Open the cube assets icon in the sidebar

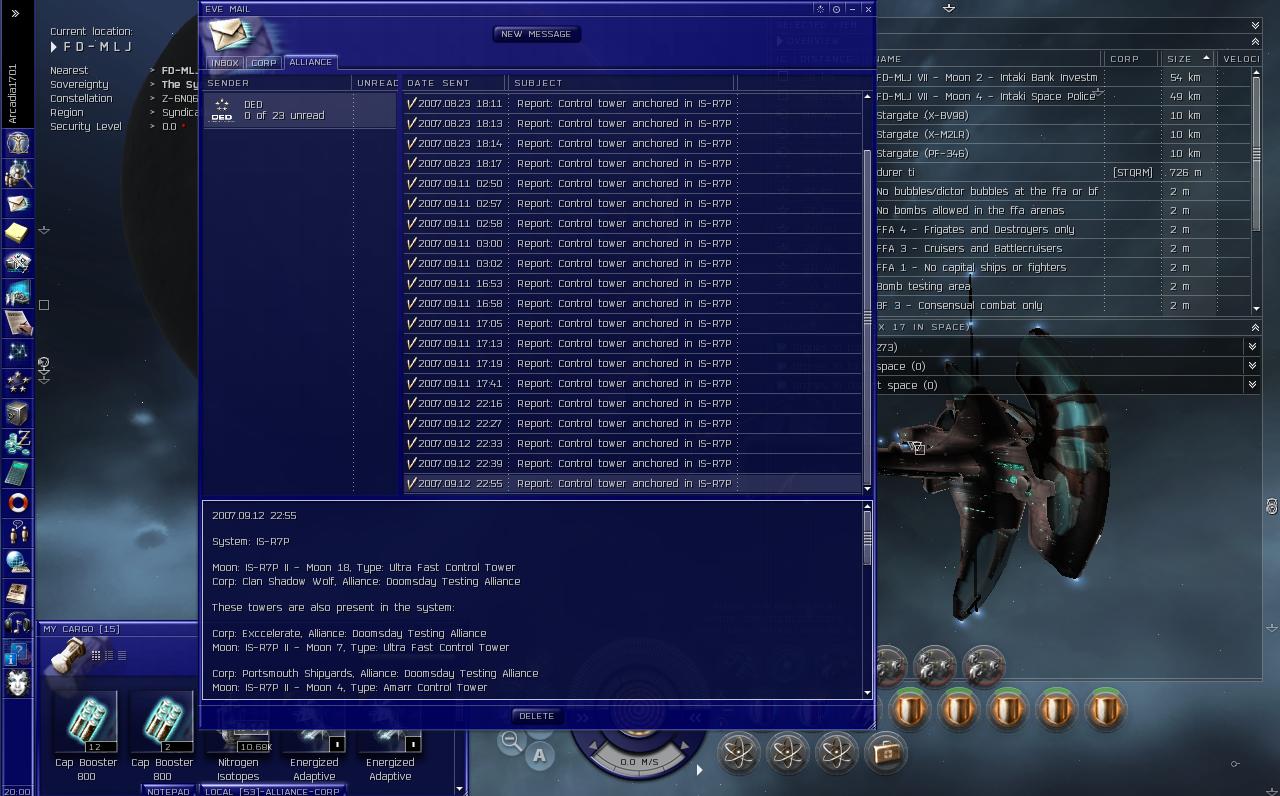pos(17,413)
